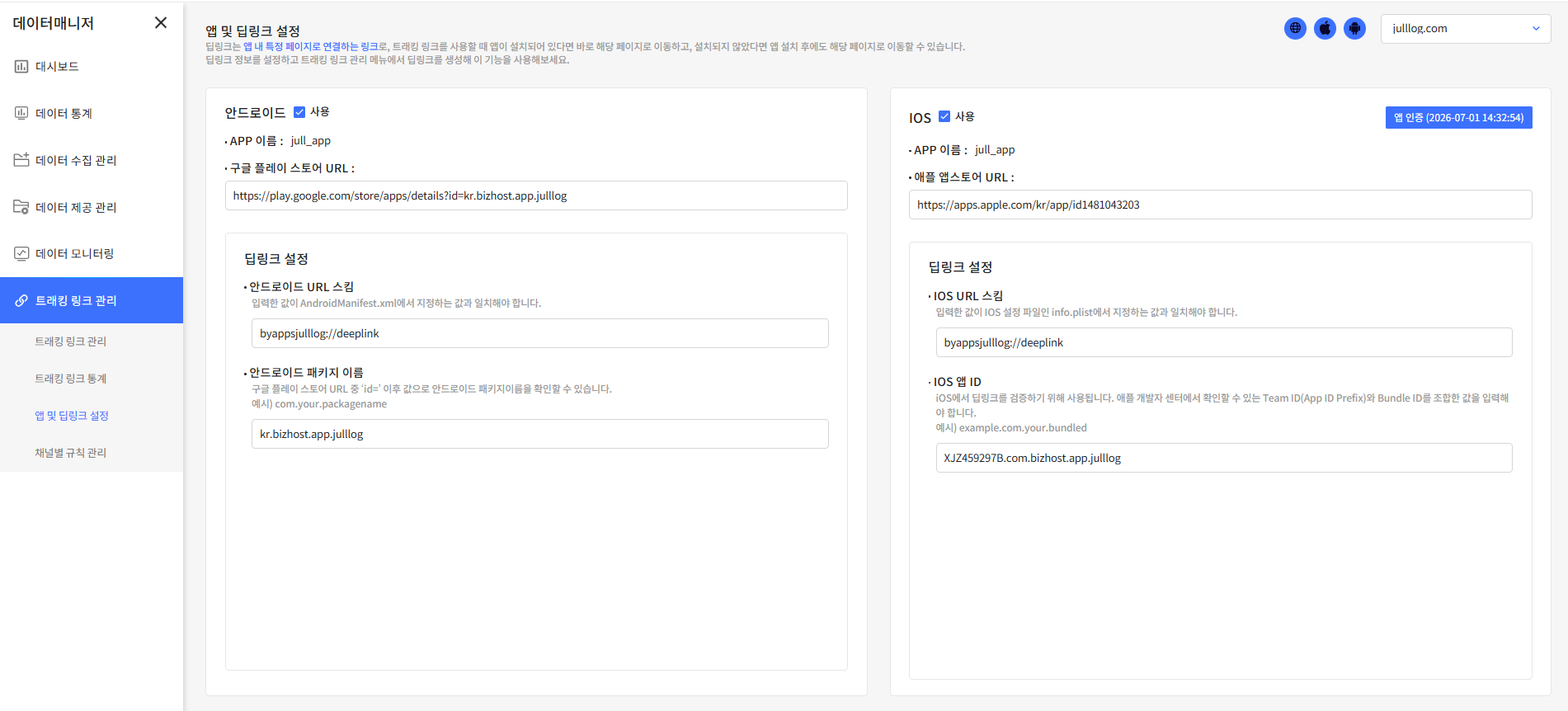Click the 앱 및 딥링크 설정 page title
Screen dimensions: 1568x711
click(x=252, y=31)
